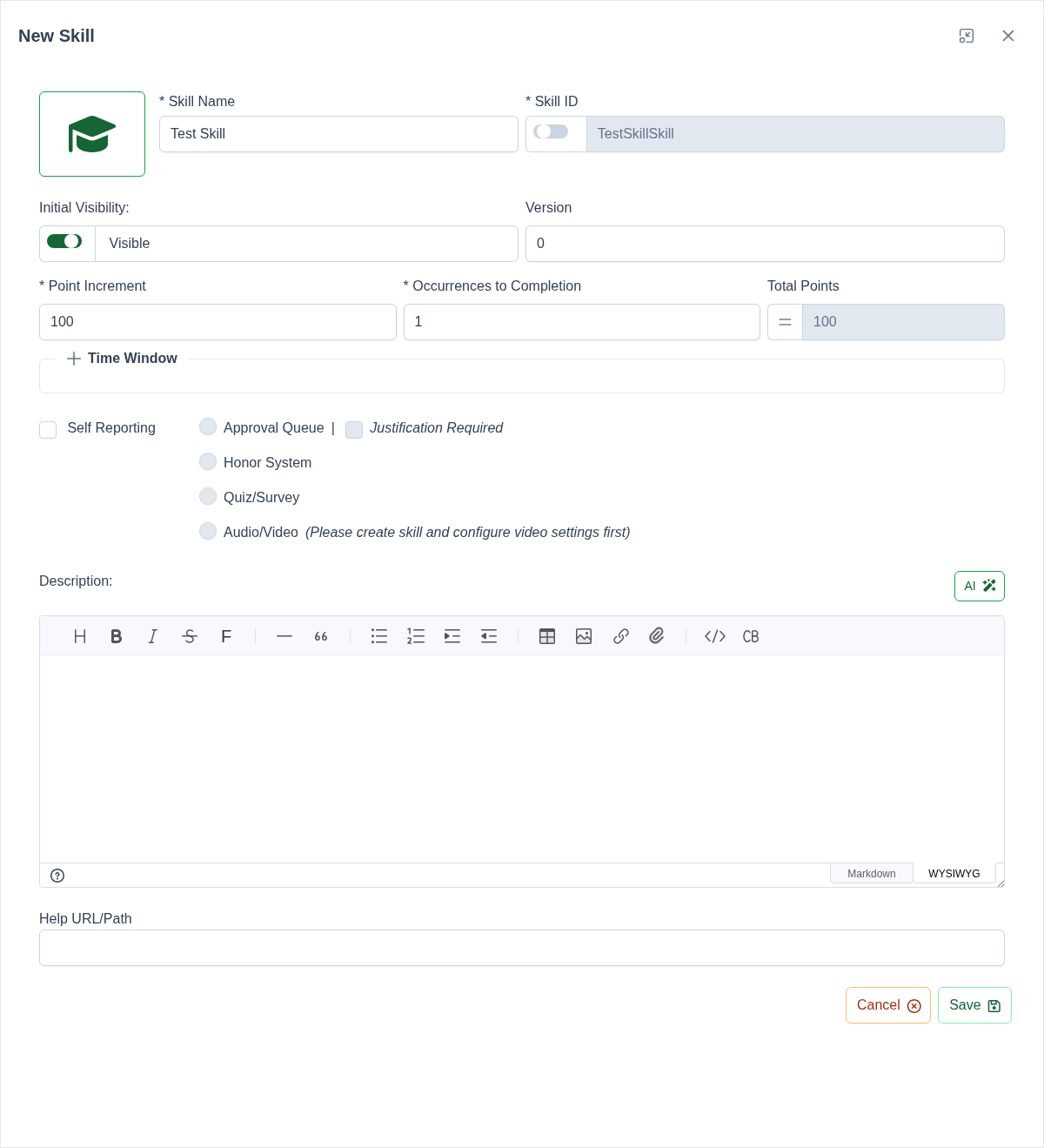Select the Audio/Video radio option

[208, 531]
